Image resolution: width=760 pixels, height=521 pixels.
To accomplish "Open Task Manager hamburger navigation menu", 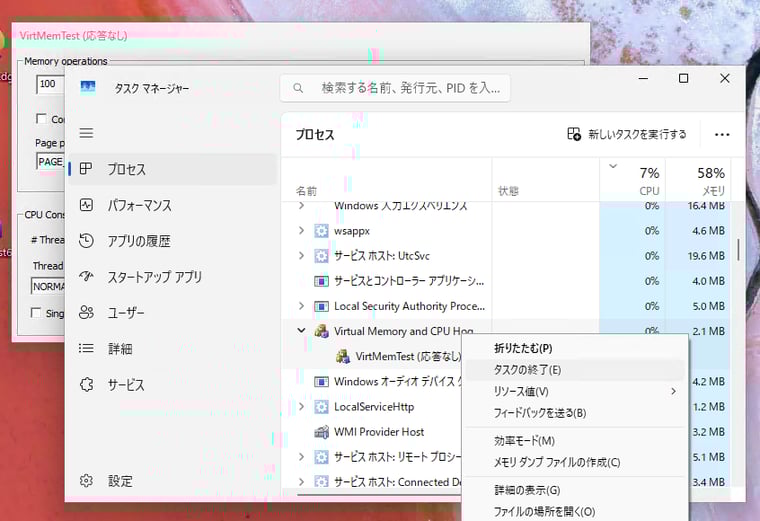I will pos(86,133).
